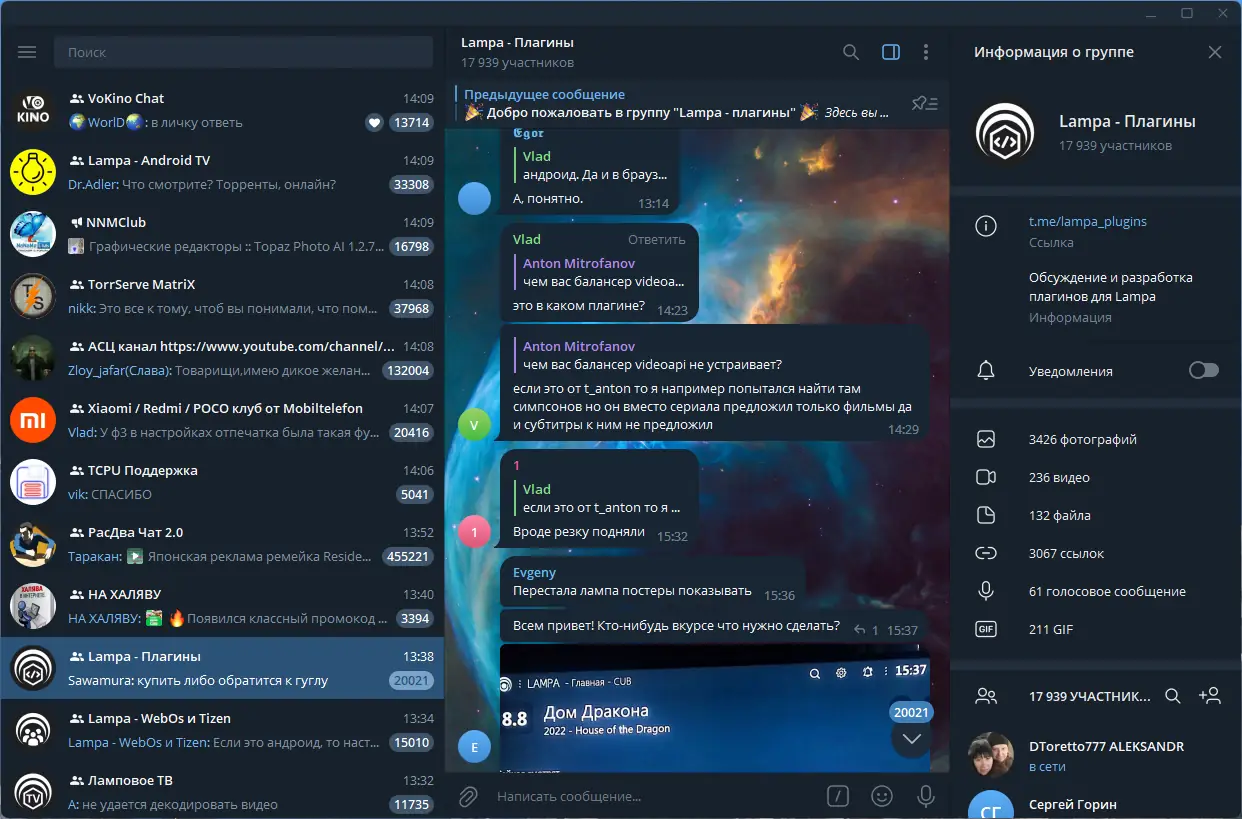The width and height of the screenshot is (1242, 819).
Task: Open the NNMClub channel
Action: point(222,234)
